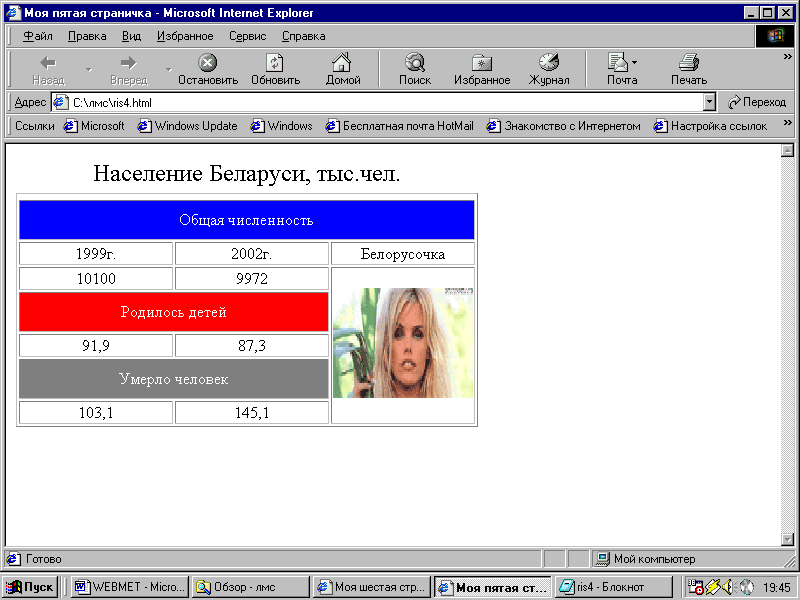The height and width of the screenshot is (600, 800).
Task: Click the task scheduler icon in system tray
Action: 695,587
